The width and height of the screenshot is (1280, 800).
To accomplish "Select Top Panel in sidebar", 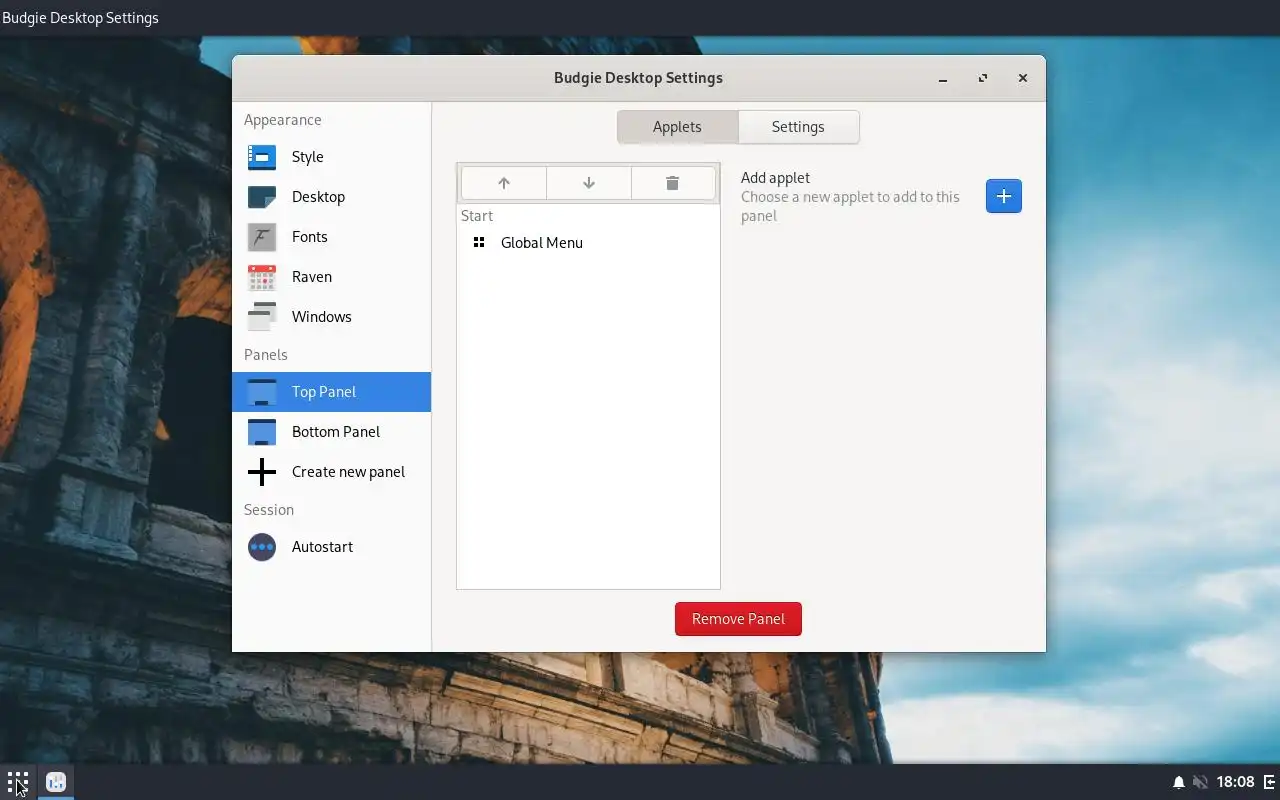I will (x=331, y=392).
